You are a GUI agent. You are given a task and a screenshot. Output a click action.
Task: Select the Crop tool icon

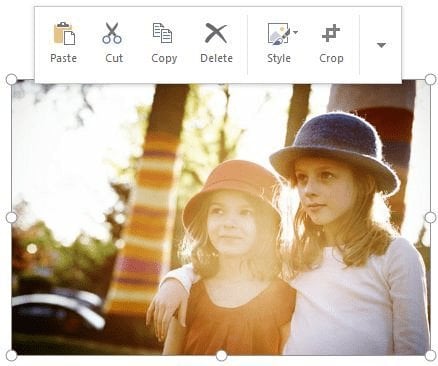(331, 33)
